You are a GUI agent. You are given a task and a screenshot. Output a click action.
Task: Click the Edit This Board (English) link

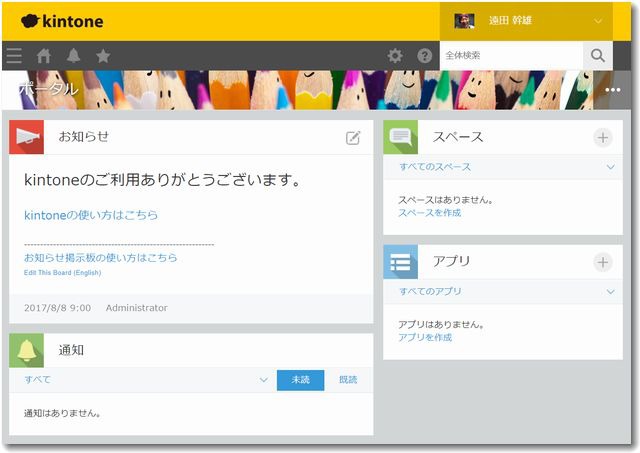(62, 272)
